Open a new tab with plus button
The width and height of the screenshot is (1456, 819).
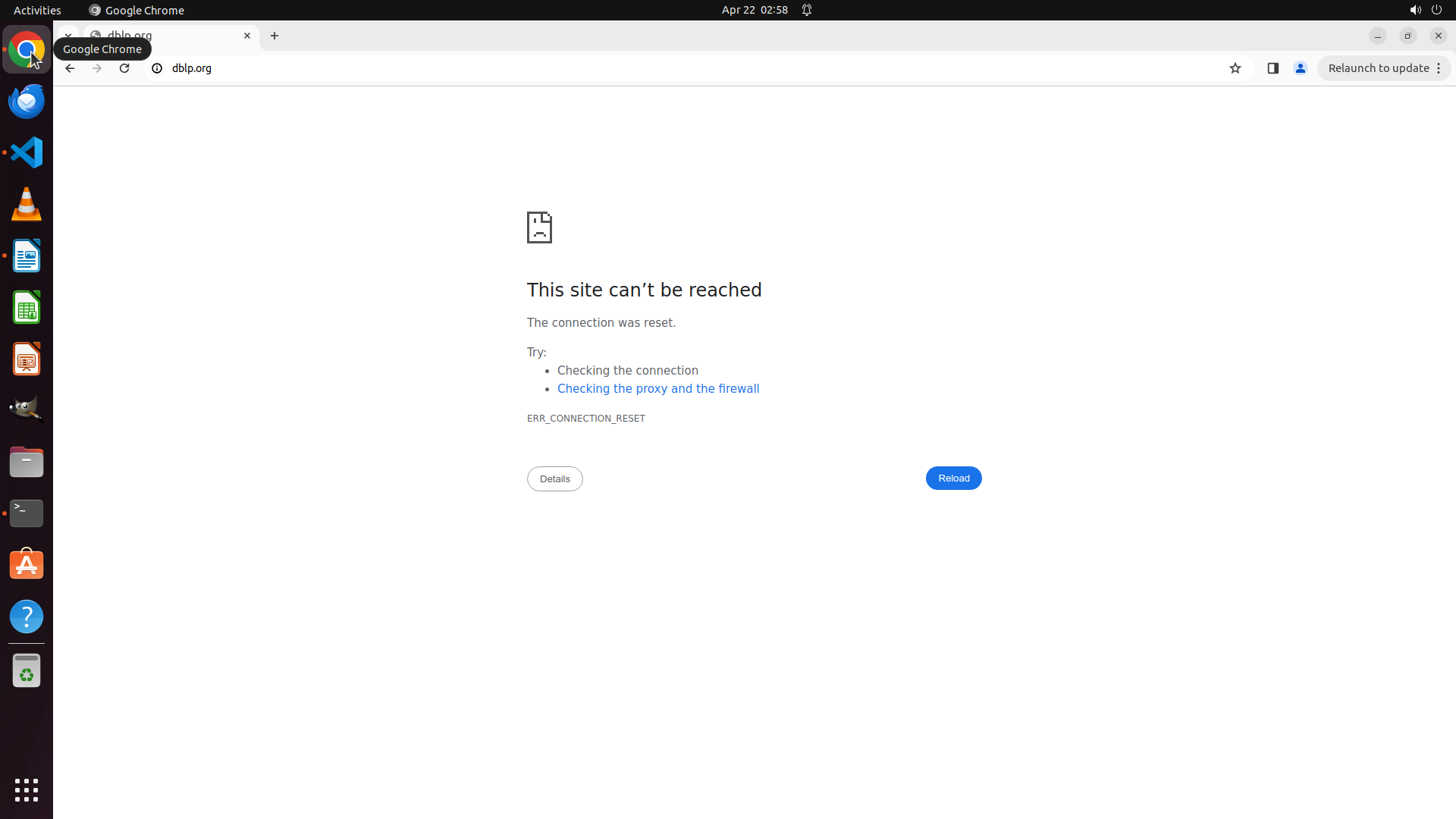coord(275,36)
